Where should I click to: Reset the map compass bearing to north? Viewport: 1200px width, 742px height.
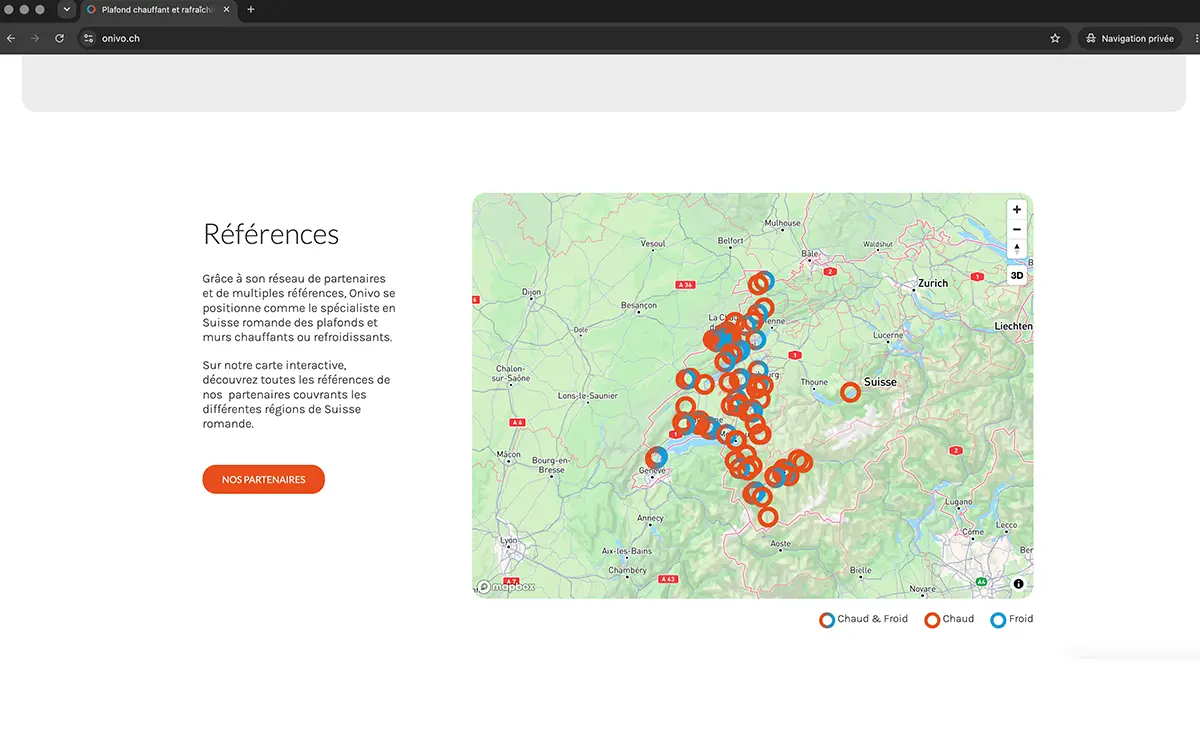(1017, 248)
